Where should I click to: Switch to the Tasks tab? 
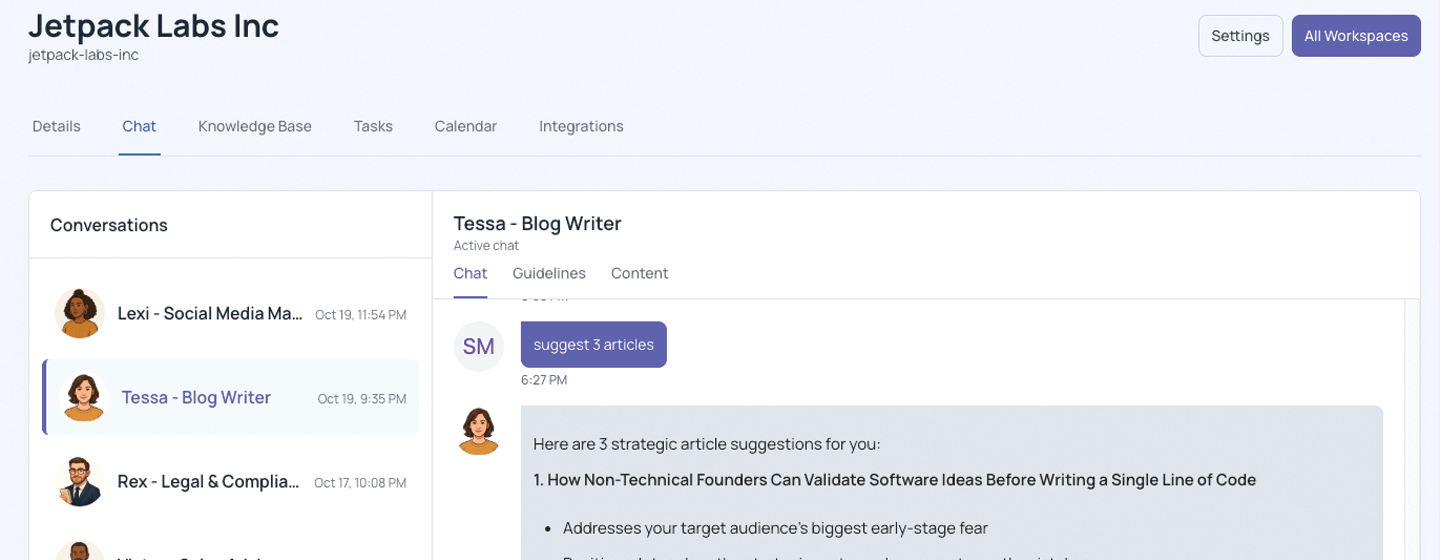373,126
